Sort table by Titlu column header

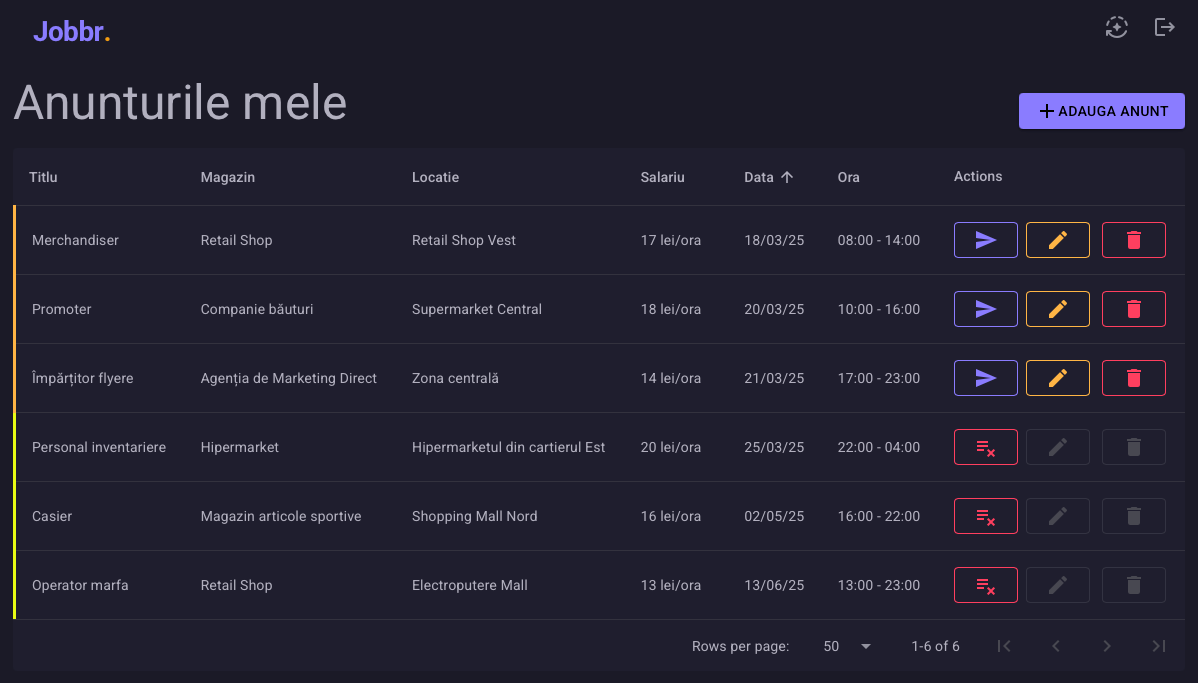point(43,177)
